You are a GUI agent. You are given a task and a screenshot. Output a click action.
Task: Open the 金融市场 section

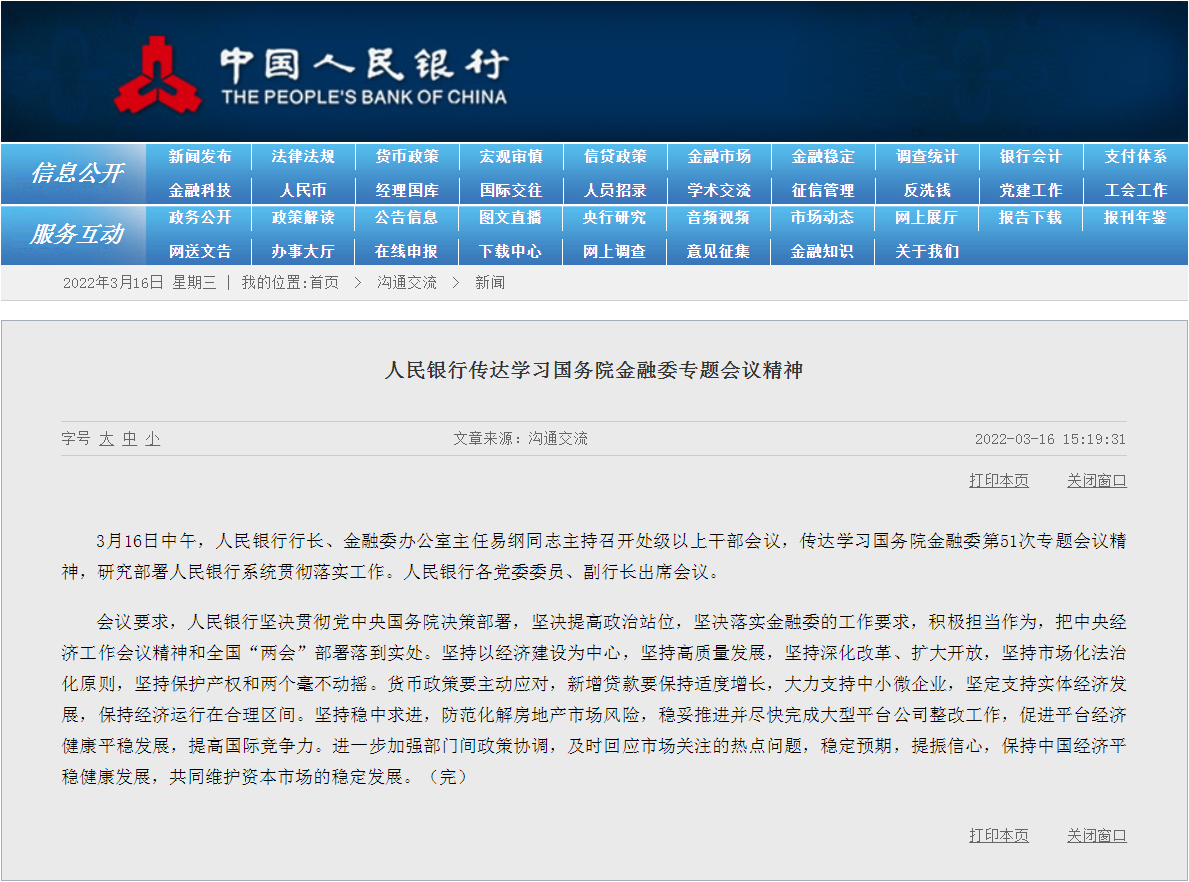719,156
